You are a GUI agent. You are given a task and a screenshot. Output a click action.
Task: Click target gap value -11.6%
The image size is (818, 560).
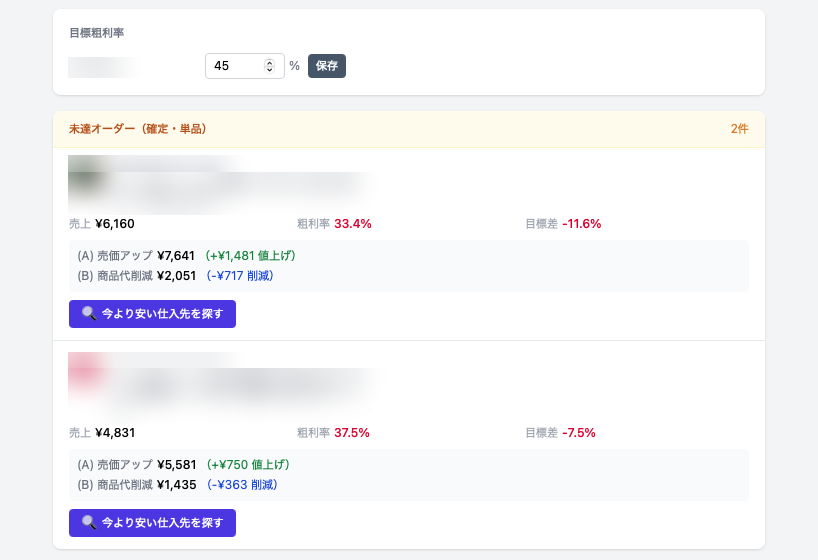582,224
